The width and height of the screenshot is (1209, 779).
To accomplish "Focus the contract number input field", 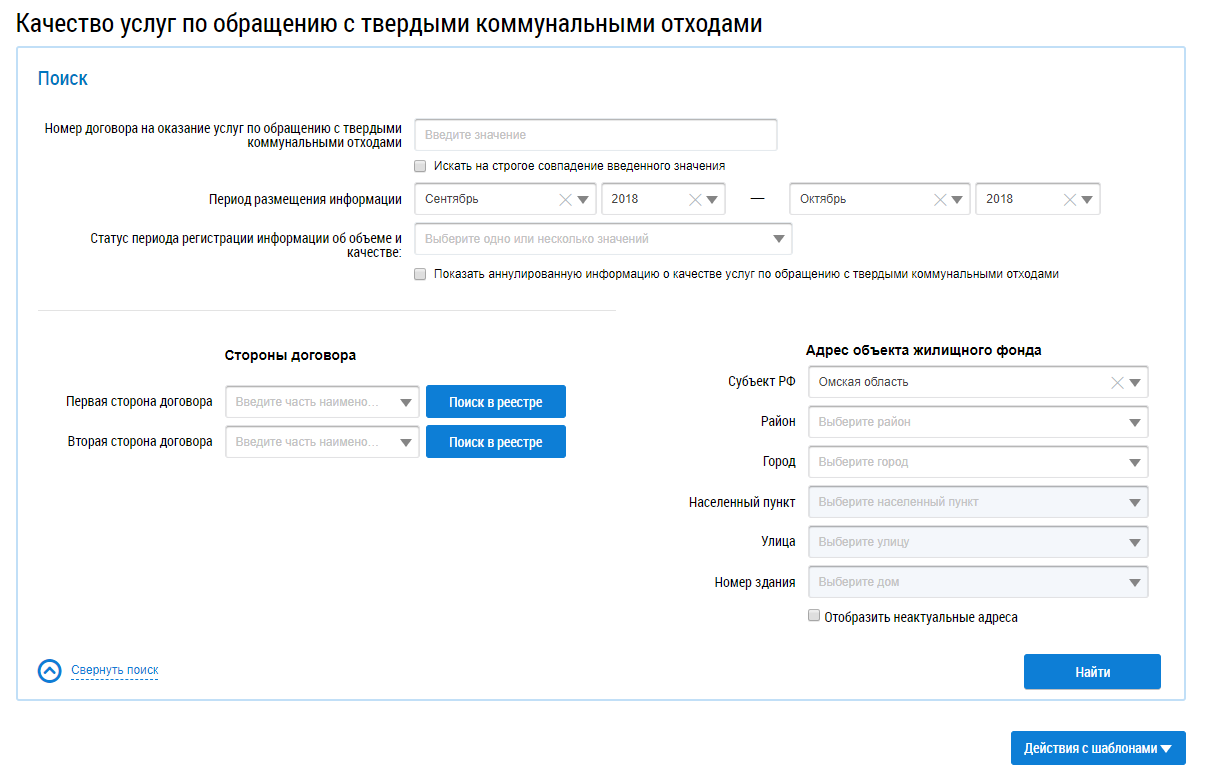I will click(x=596, y=134).
